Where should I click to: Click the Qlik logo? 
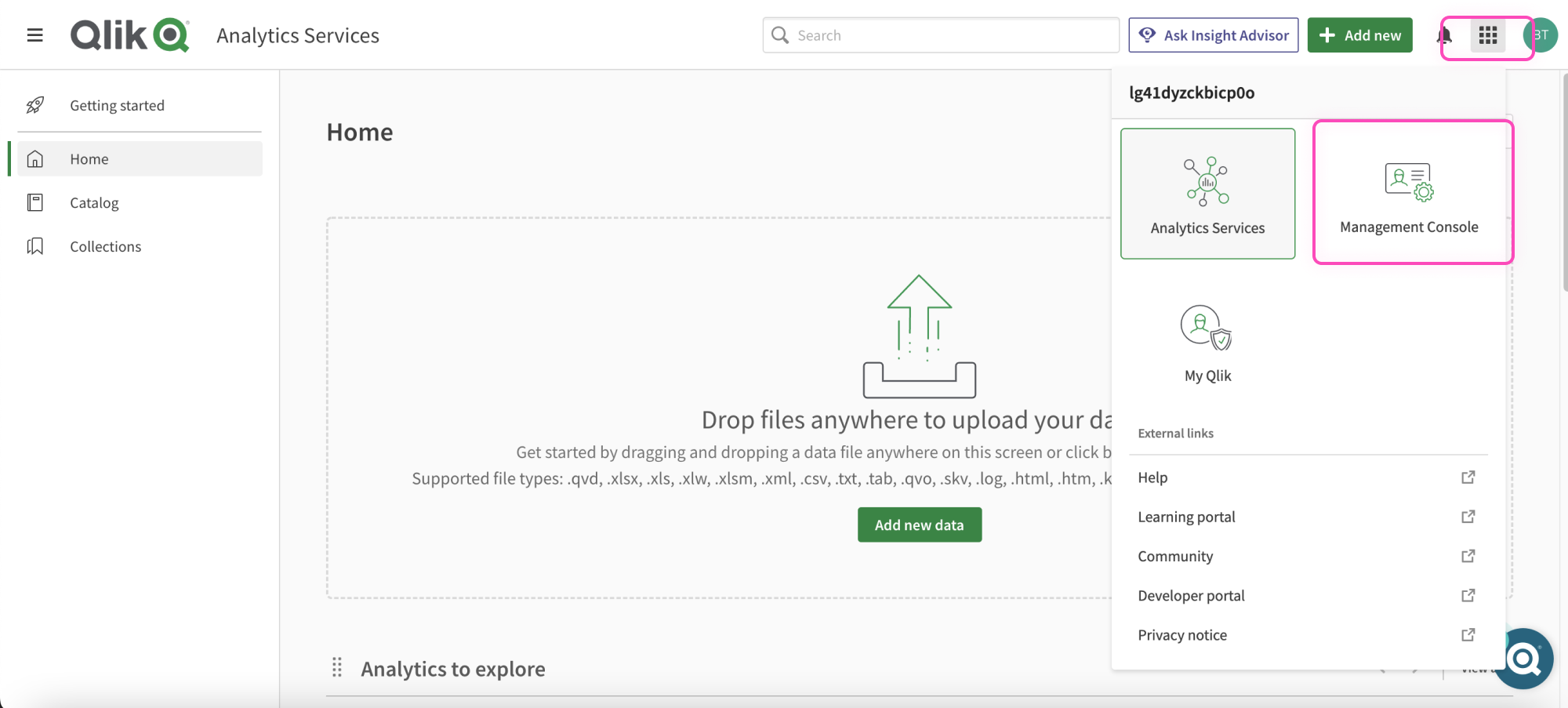pyautogui.click(x=130, y=35)
